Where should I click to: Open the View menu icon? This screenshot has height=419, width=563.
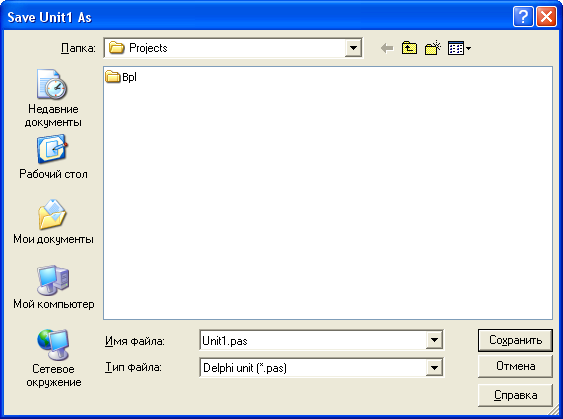pyautogui.click(x=459, y=48)
